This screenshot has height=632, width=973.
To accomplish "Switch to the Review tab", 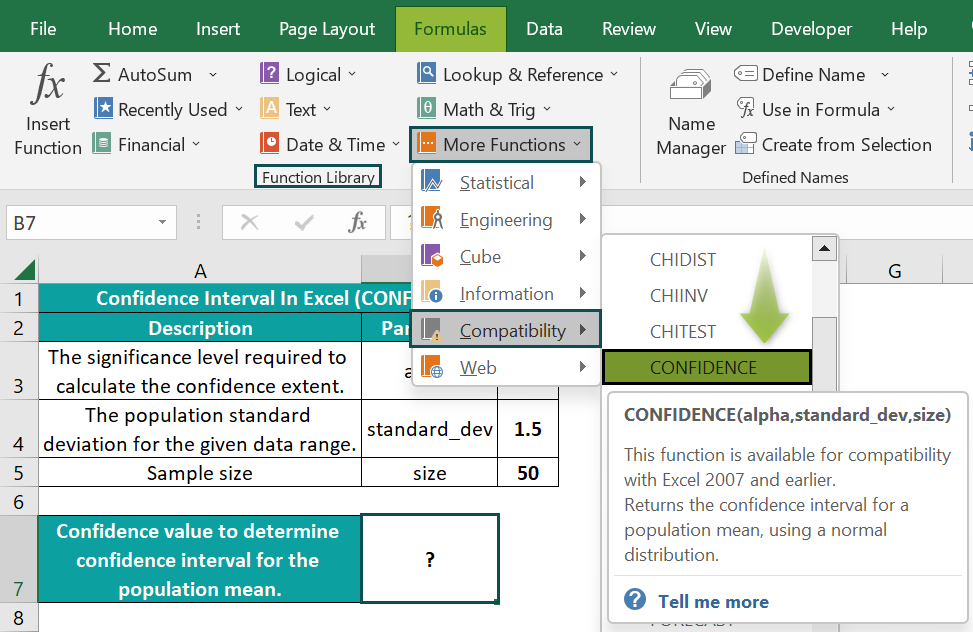I will tap(629, 29).
